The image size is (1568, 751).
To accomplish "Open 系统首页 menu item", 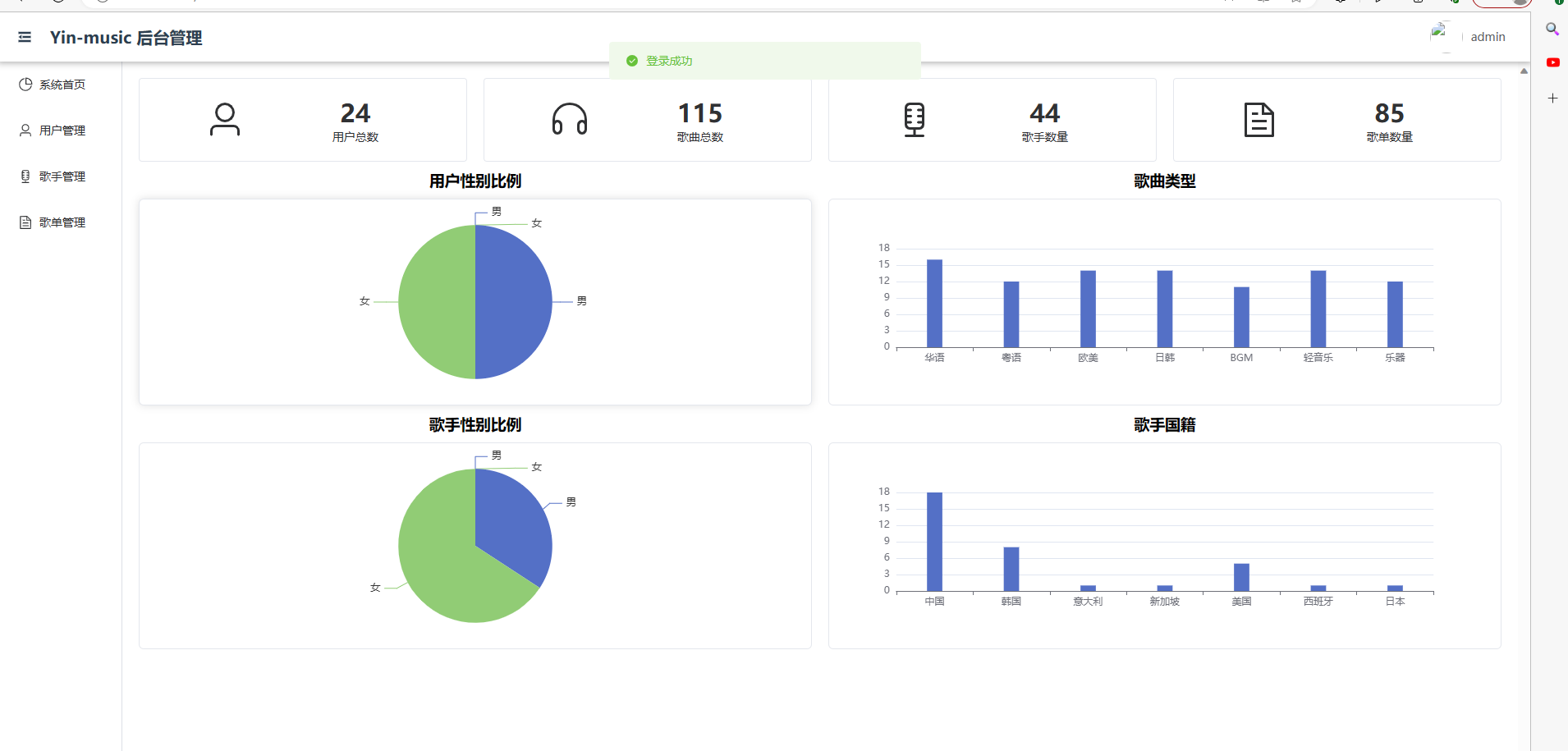I will coord(61,85).
